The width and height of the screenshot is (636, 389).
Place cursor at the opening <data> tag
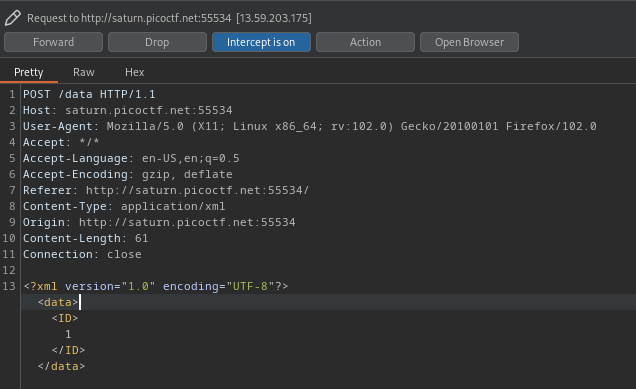pos(58,302)
